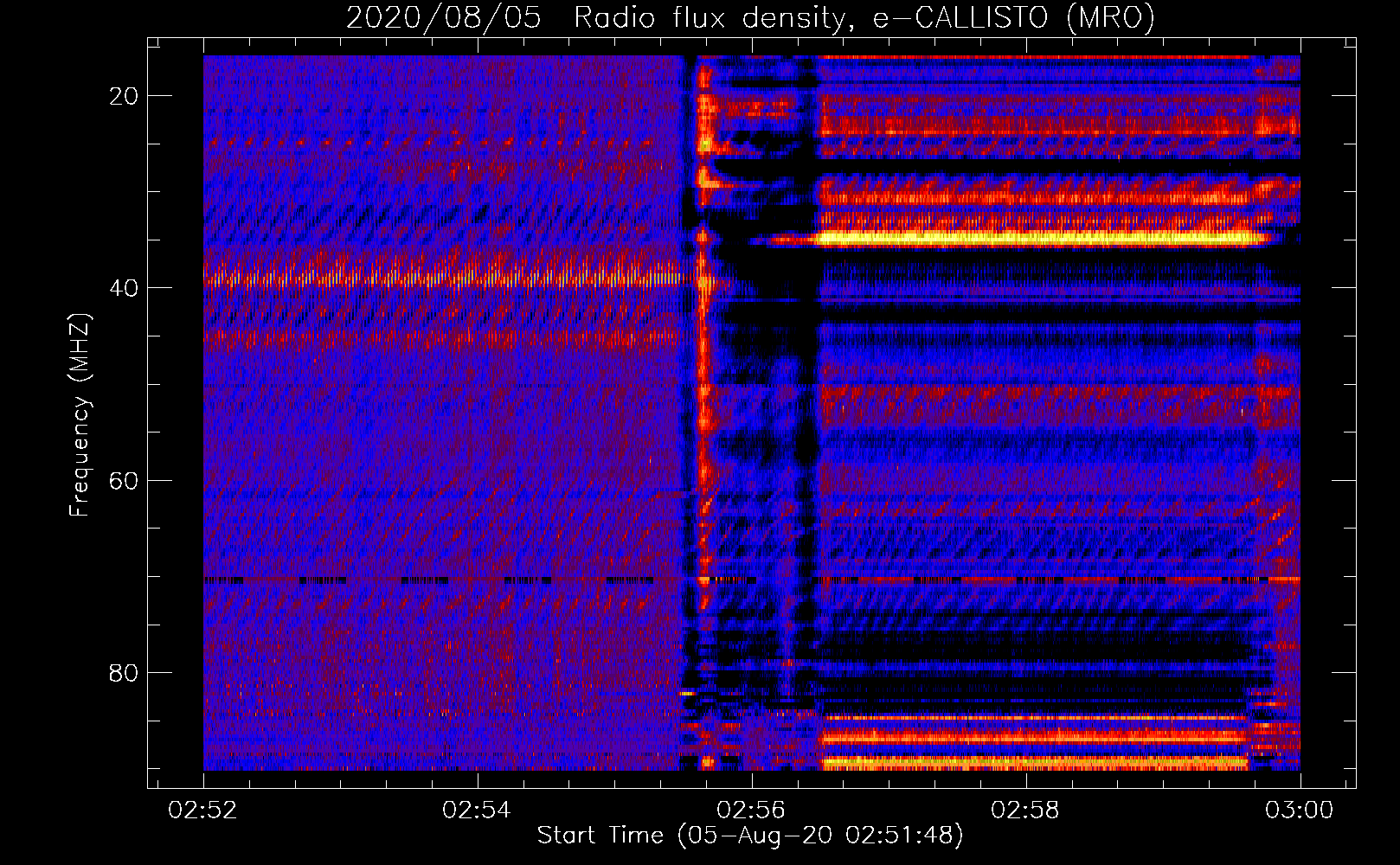Image resolution: width=1400 pixels, height=865 pixels.
Task: Click the 02:58 time tick label
Action: [x=1025, y=811]
